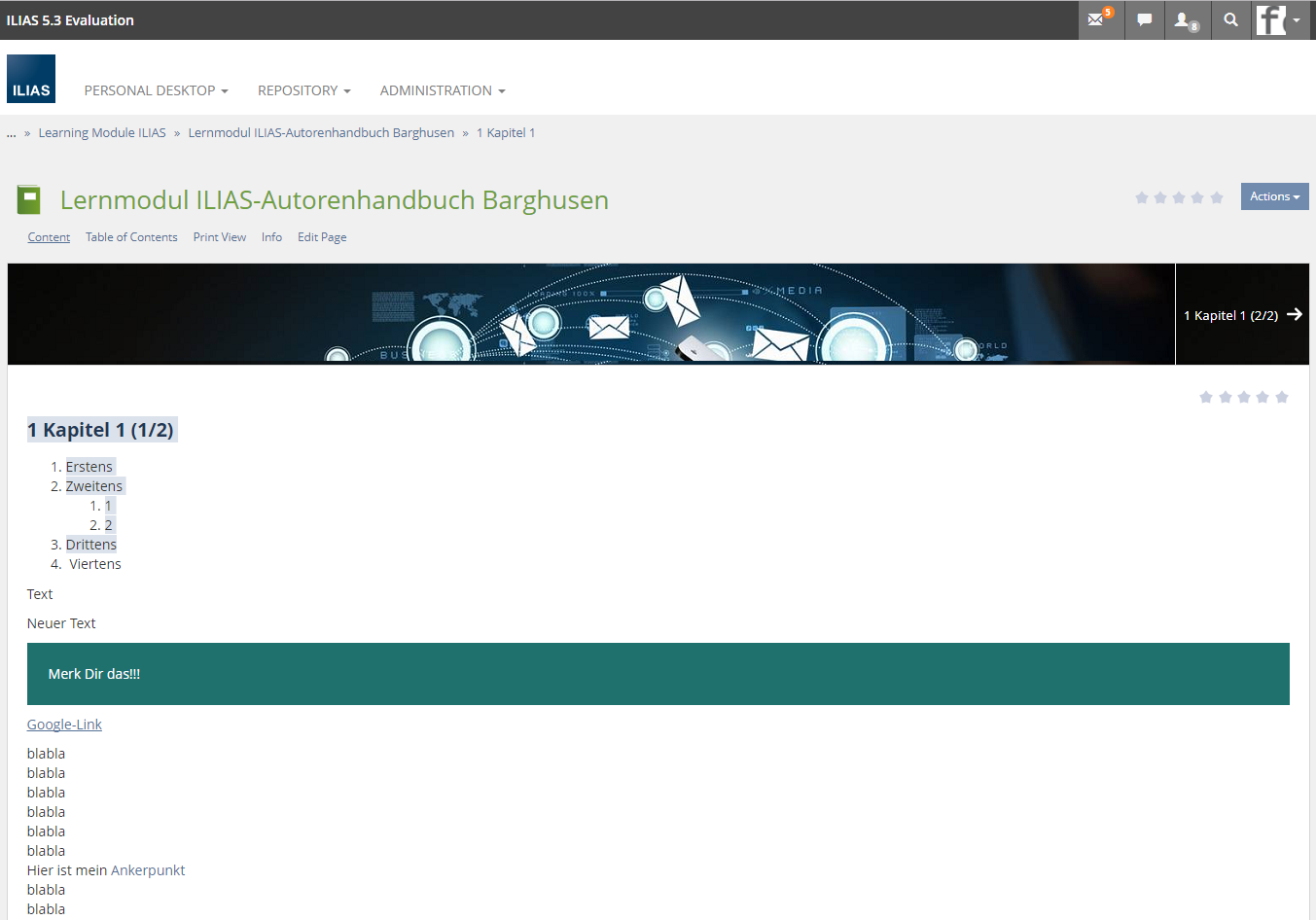Rate the page first star below banner
The height and width of the screenshot is (920, 1316).
pos(1206,397)
